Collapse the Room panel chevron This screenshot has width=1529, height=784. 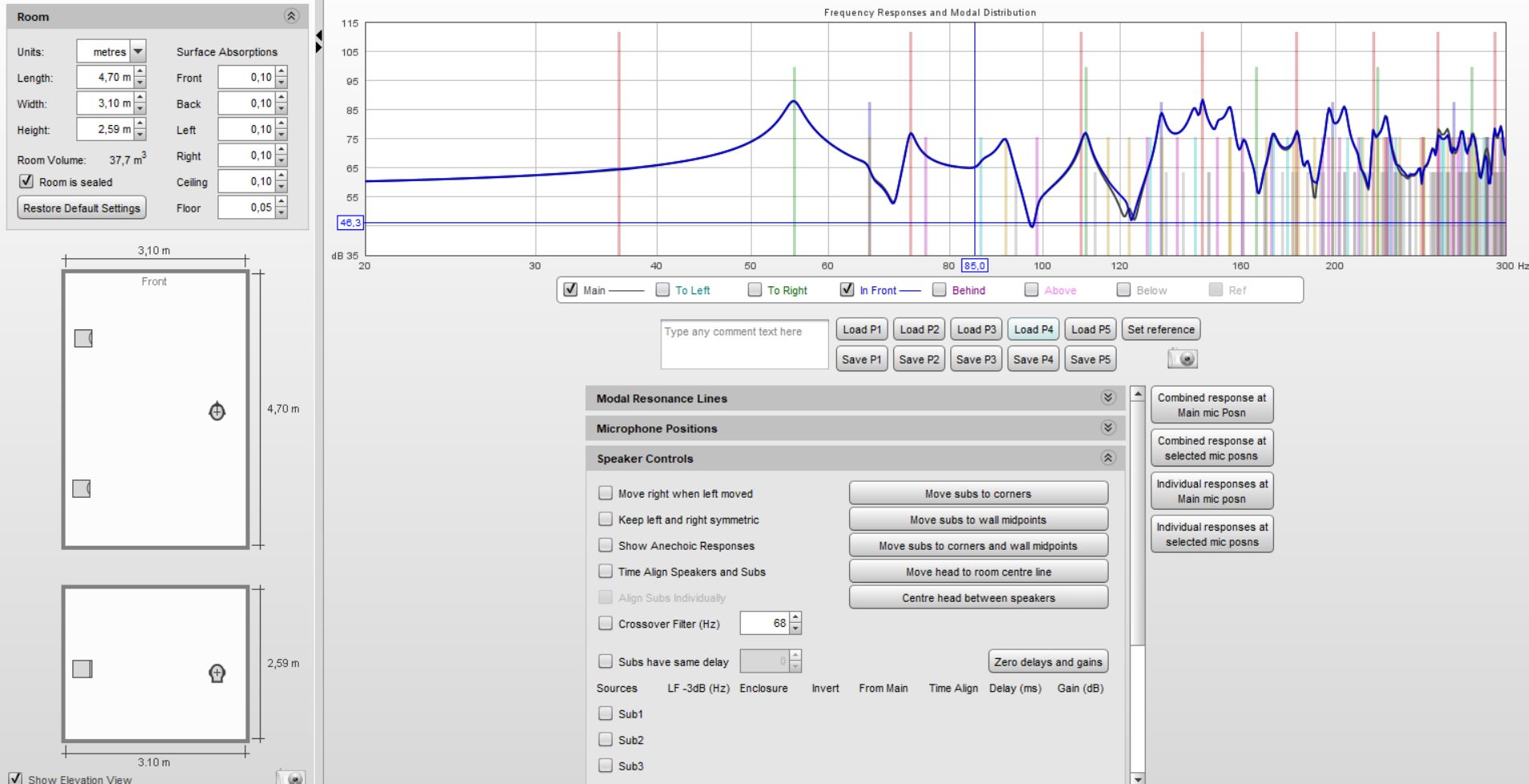292,16
